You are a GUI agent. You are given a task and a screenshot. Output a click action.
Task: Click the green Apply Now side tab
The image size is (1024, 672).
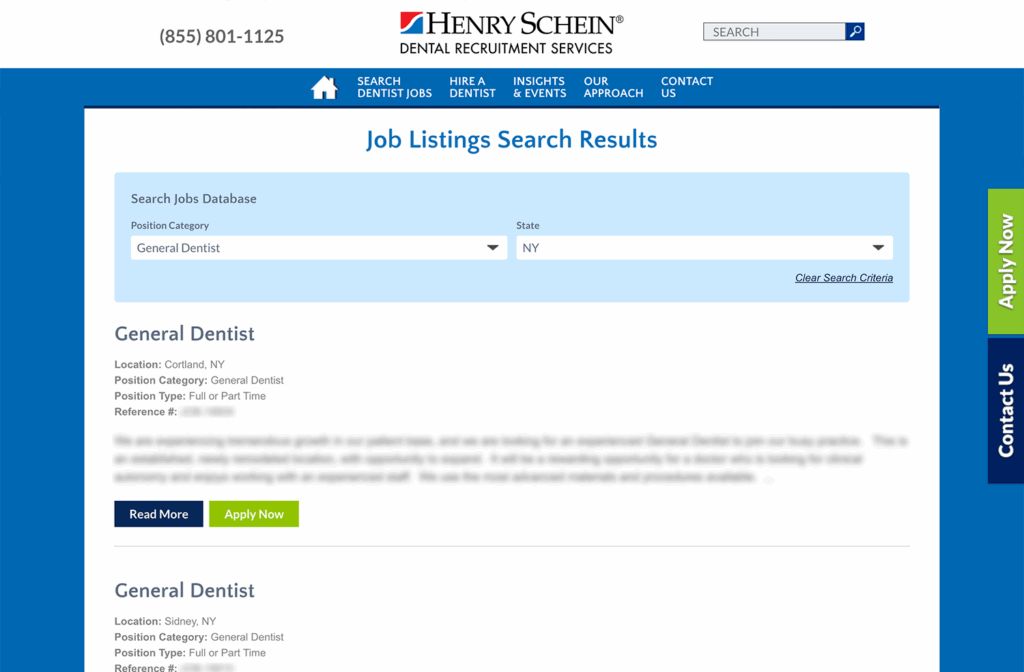[1005, 261]
